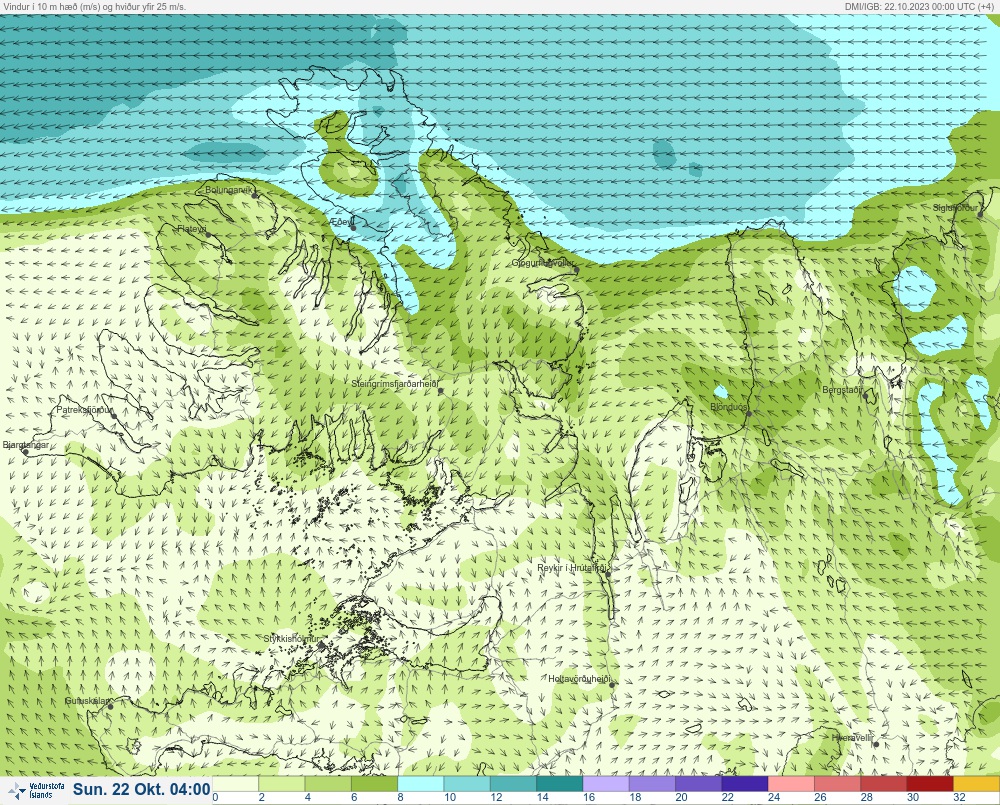Click the dark red 30–32 m/s legend swatch
Screen dimensions: 1000x805
[930, 784]
